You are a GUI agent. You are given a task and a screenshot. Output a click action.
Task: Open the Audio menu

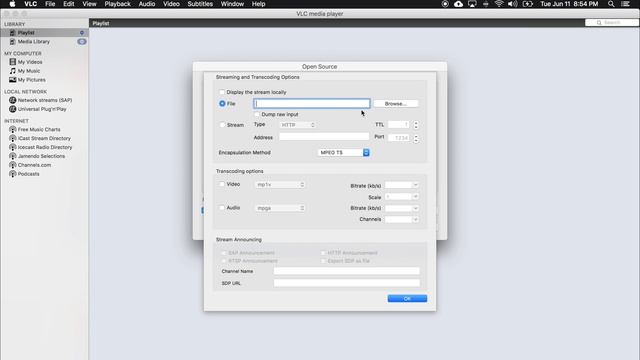(147, 4)
